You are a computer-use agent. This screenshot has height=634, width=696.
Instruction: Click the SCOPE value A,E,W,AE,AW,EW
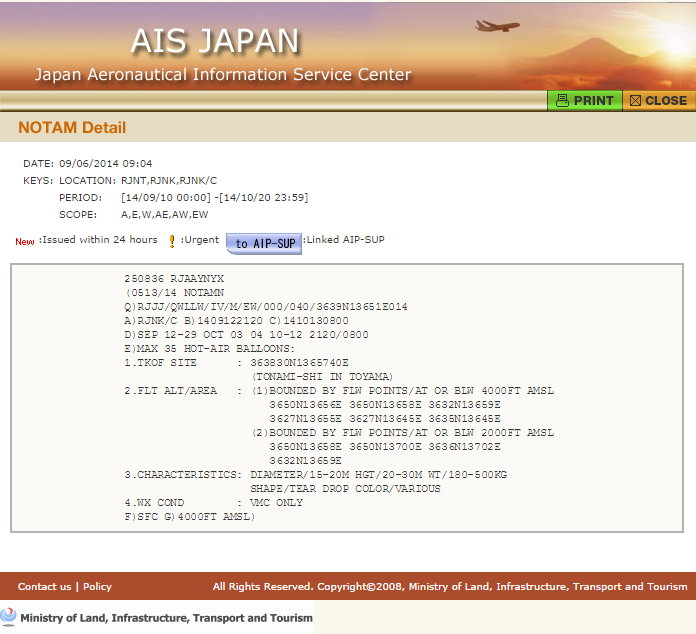tap(164, 214)
